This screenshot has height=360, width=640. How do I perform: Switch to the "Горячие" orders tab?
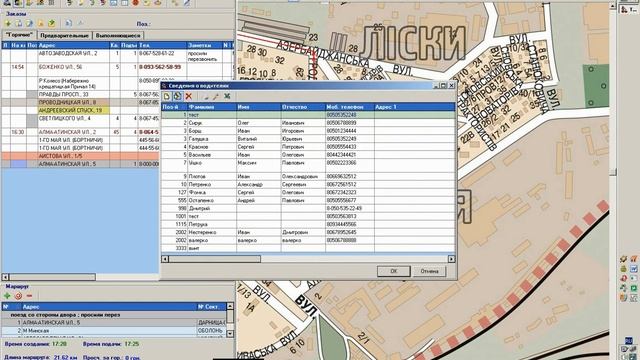point(19,35)
